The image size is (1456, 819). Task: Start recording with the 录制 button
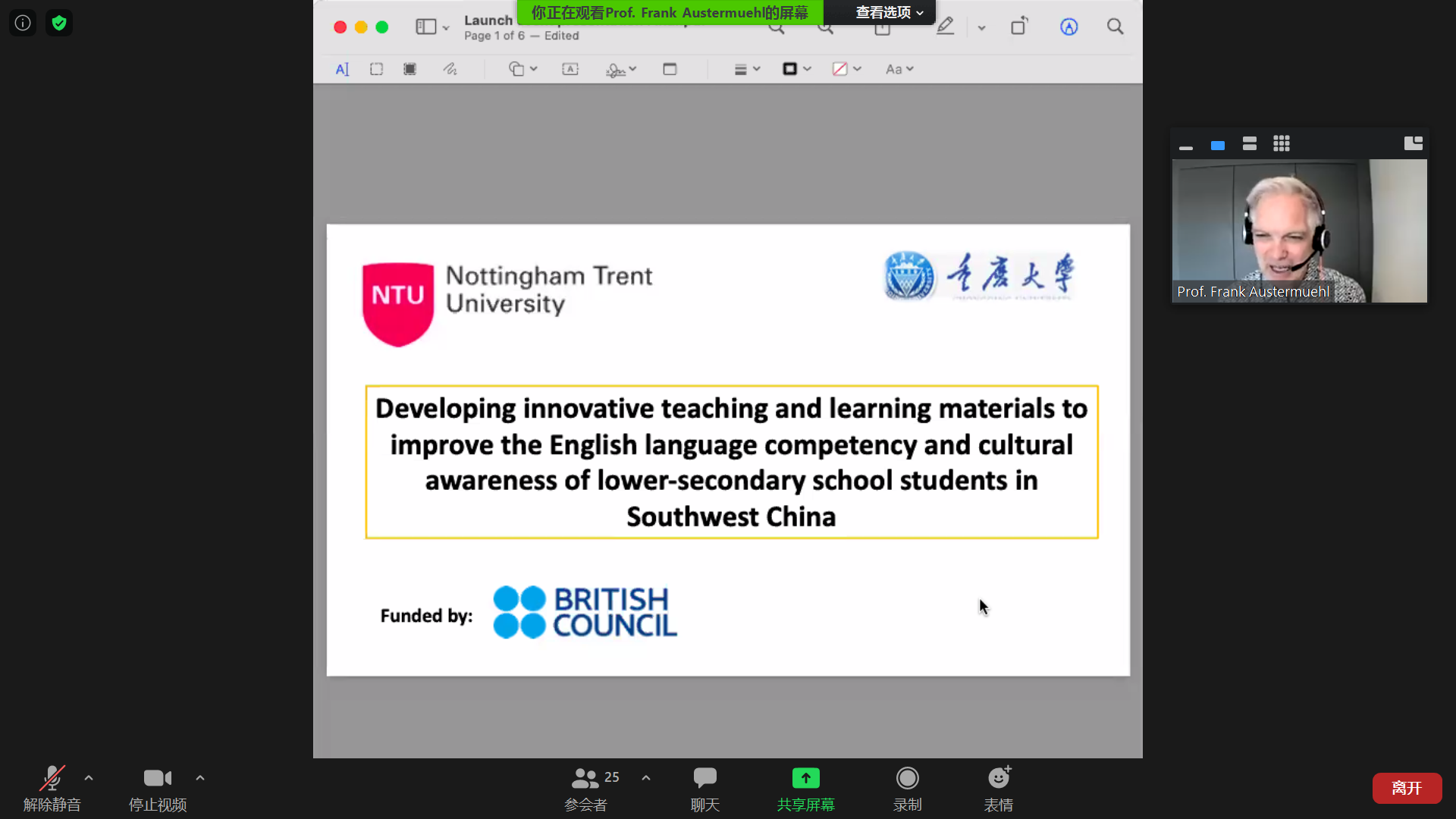coord(908,789)
